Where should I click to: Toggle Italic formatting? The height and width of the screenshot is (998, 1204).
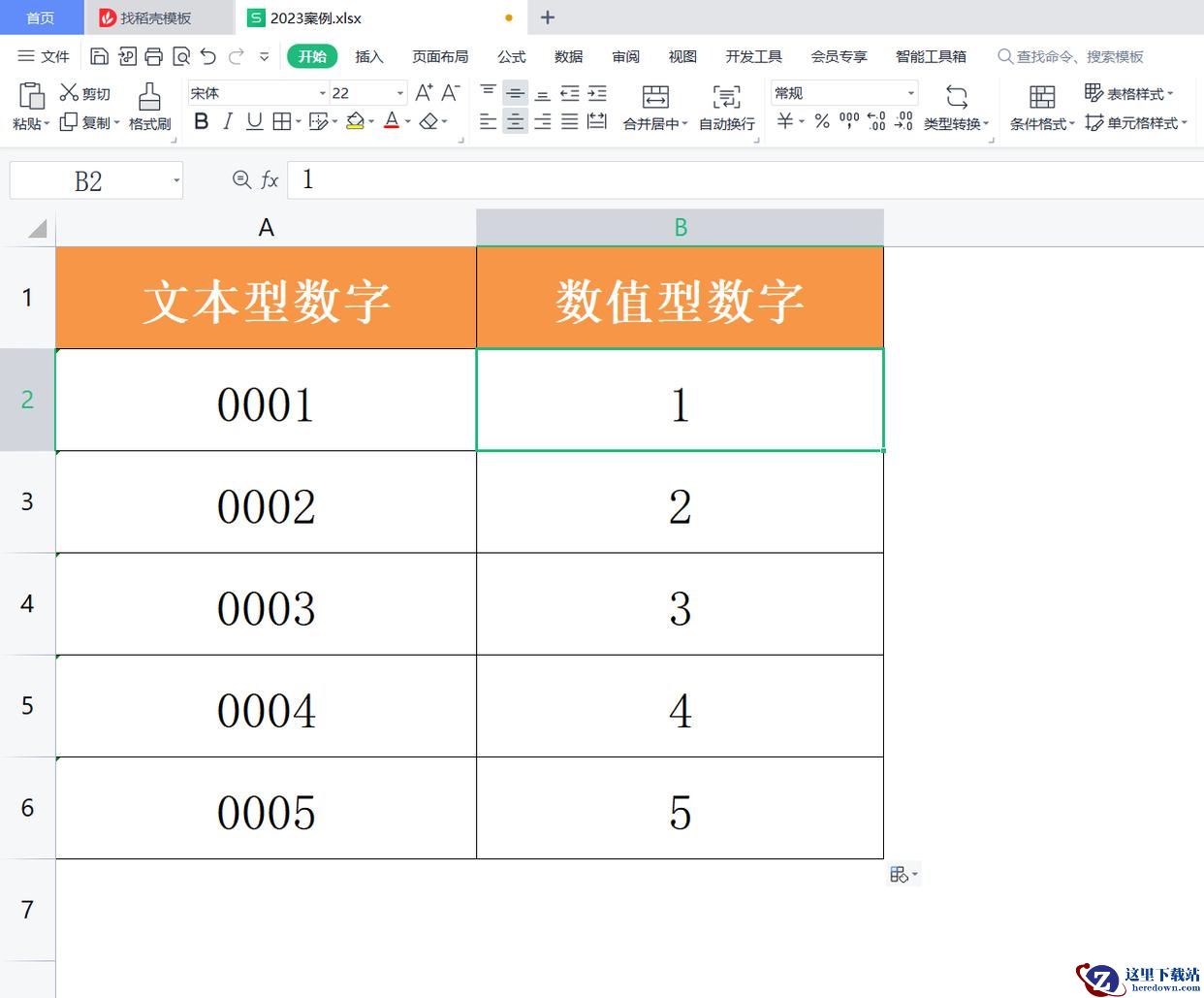pyautogui.click(x=228, y=121)
